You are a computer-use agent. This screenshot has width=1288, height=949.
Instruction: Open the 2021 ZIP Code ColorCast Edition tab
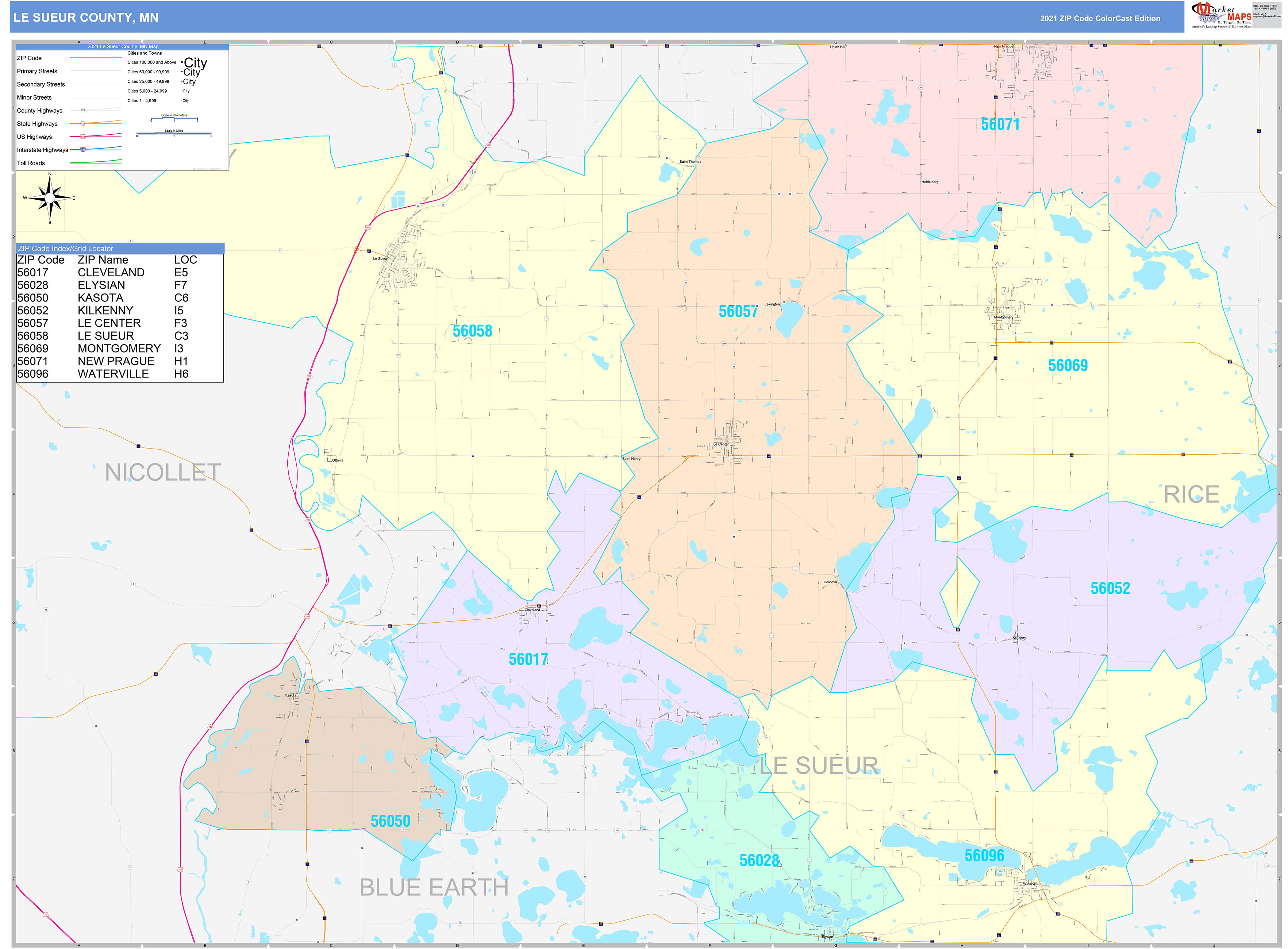tap(1100, 19)
